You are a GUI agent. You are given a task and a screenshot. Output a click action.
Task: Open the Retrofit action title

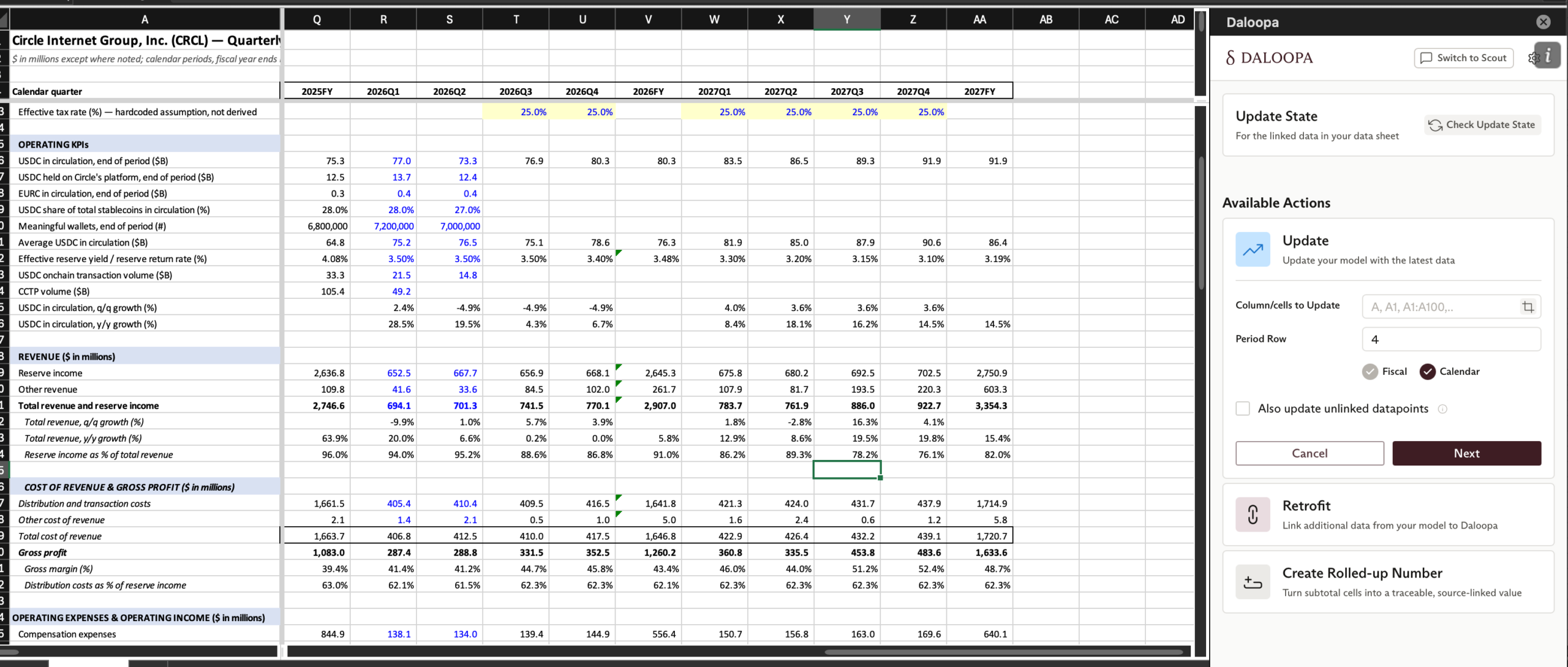coord(1306,506)
